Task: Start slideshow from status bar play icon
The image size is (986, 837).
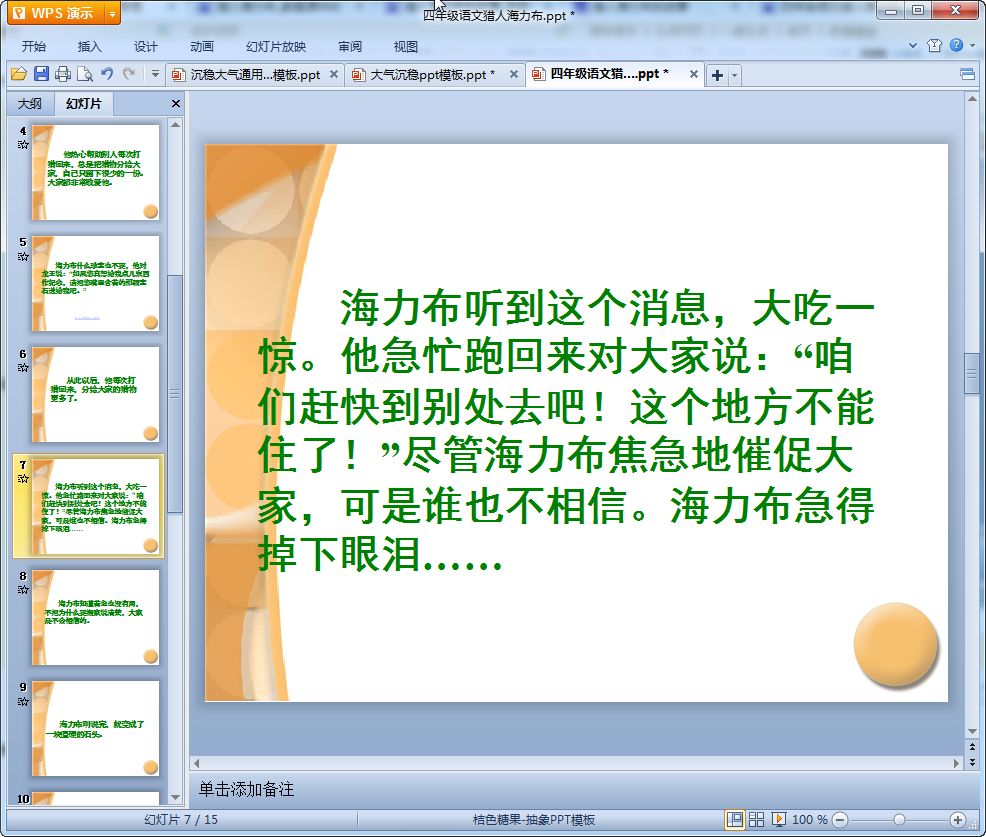Action: coord(778,819)
